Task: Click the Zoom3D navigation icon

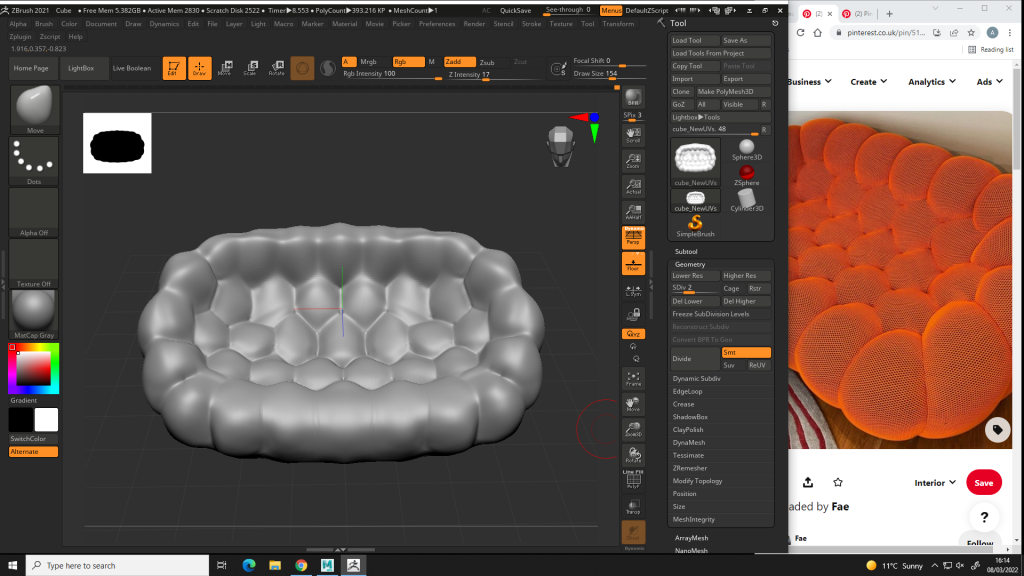Action: point(633,430)
